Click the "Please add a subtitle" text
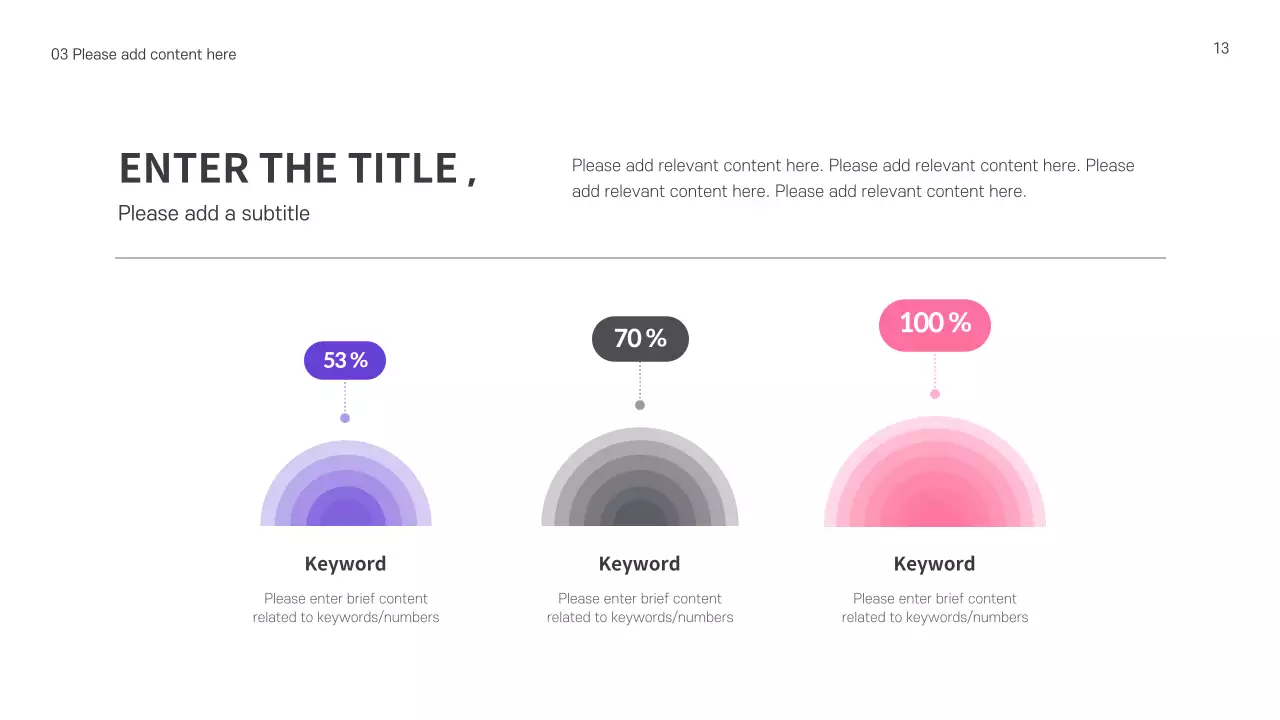This screenshot has height=720, width=1280. (x=214, y=213)
